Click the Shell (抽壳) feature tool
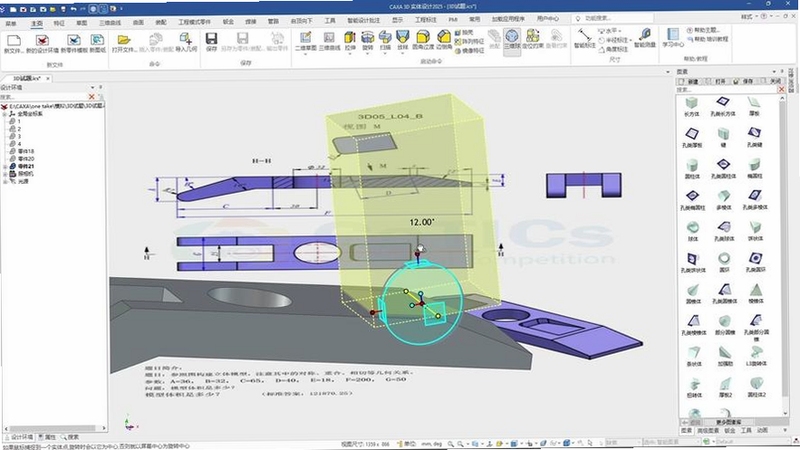This screenshot has height=450, width=800. click(x=464, y=33)
